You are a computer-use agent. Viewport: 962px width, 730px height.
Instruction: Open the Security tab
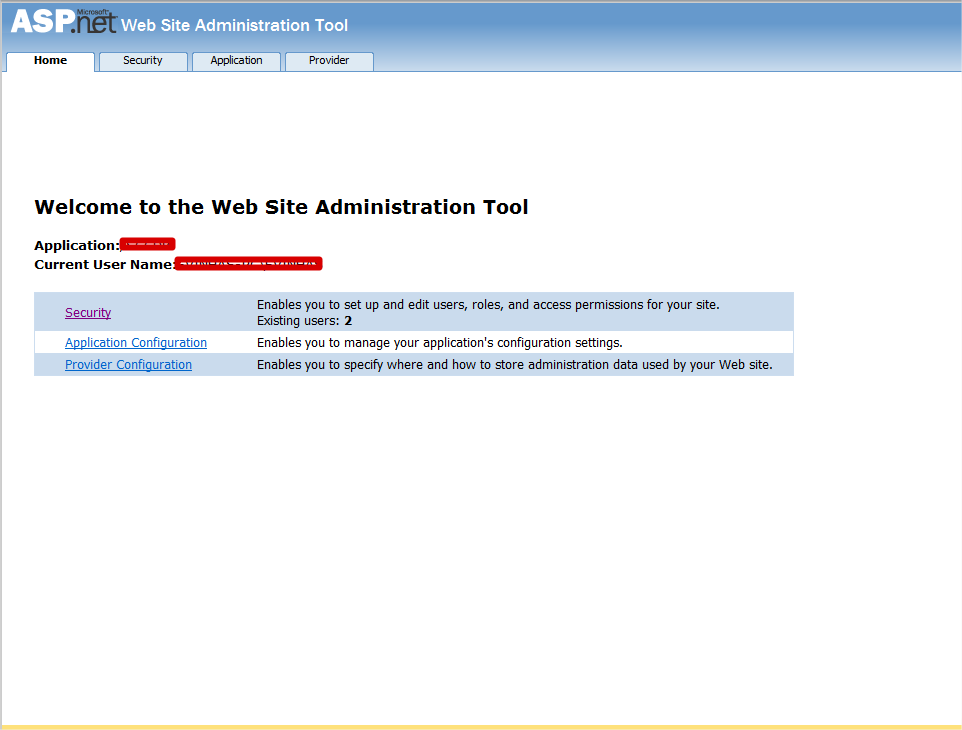(x=143, y=61)
